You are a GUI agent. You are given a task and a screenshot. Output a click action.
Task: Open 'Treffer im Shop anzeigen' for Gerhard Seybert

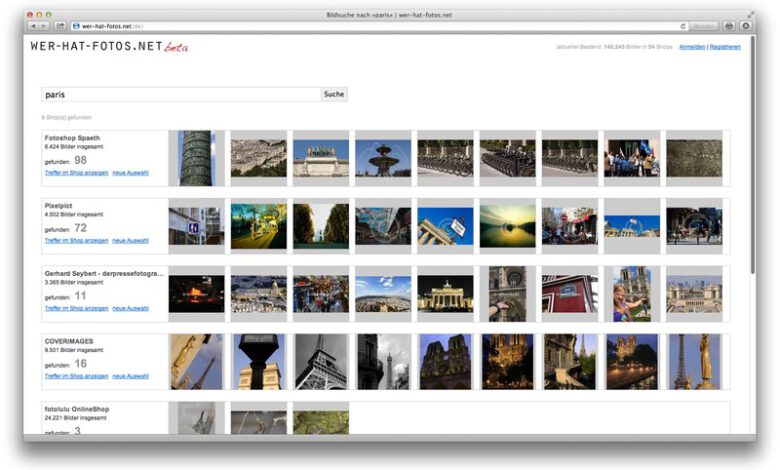pos(77,308)
